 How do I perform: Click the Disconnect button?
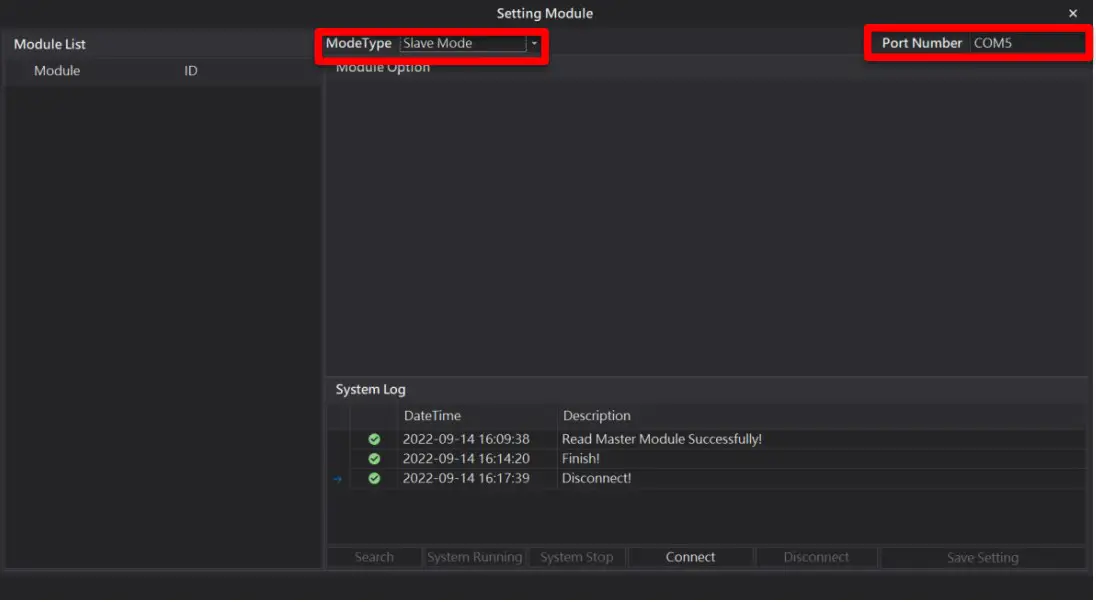816,557
